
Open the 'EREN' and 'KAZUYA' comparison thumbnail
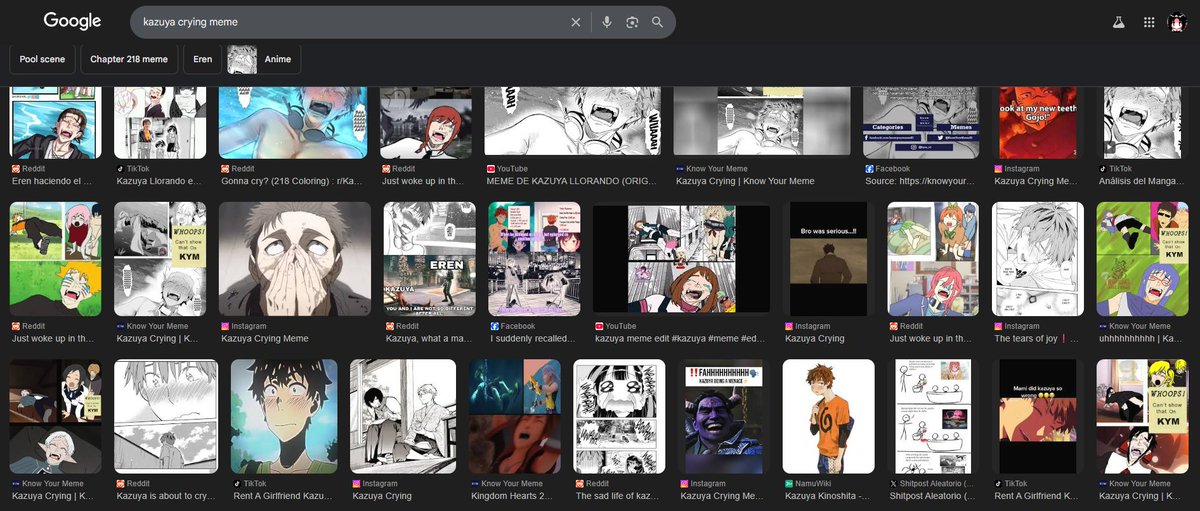(x=430, y=259)
